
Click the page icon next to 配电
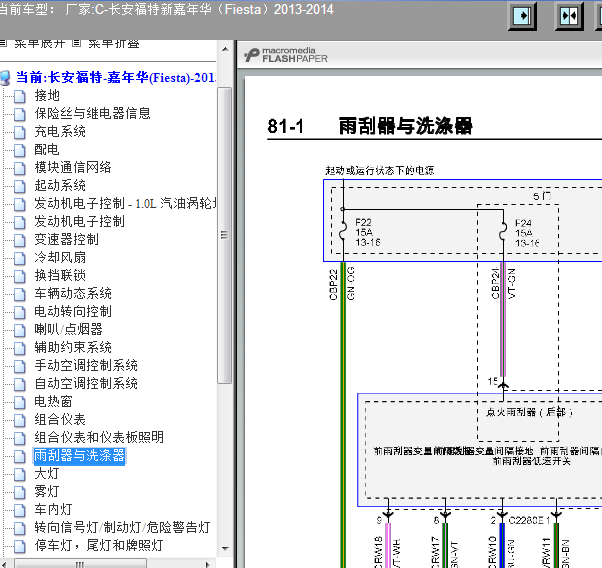click(20, 150)
